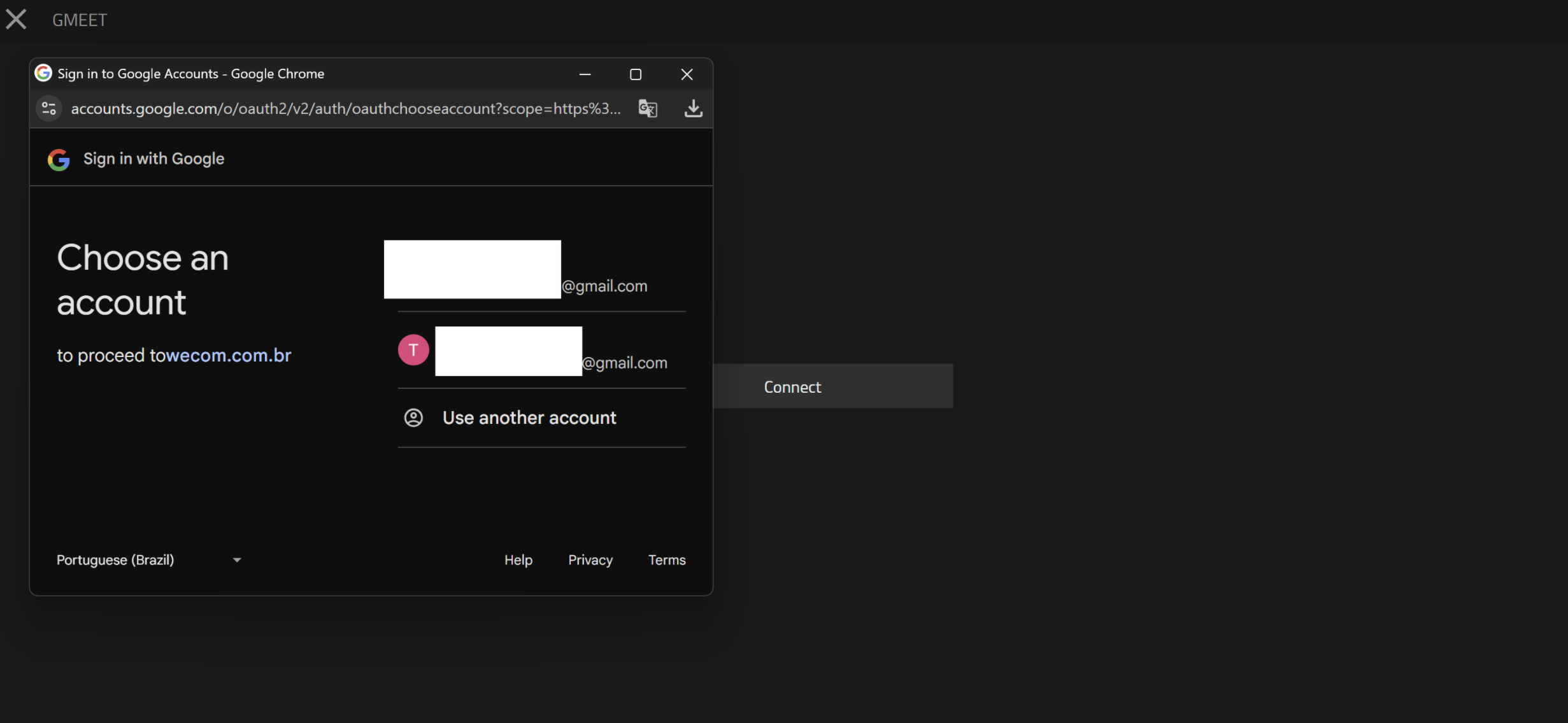Click the Google favicon in window title
1568x723 pixels.
[43, 73]
